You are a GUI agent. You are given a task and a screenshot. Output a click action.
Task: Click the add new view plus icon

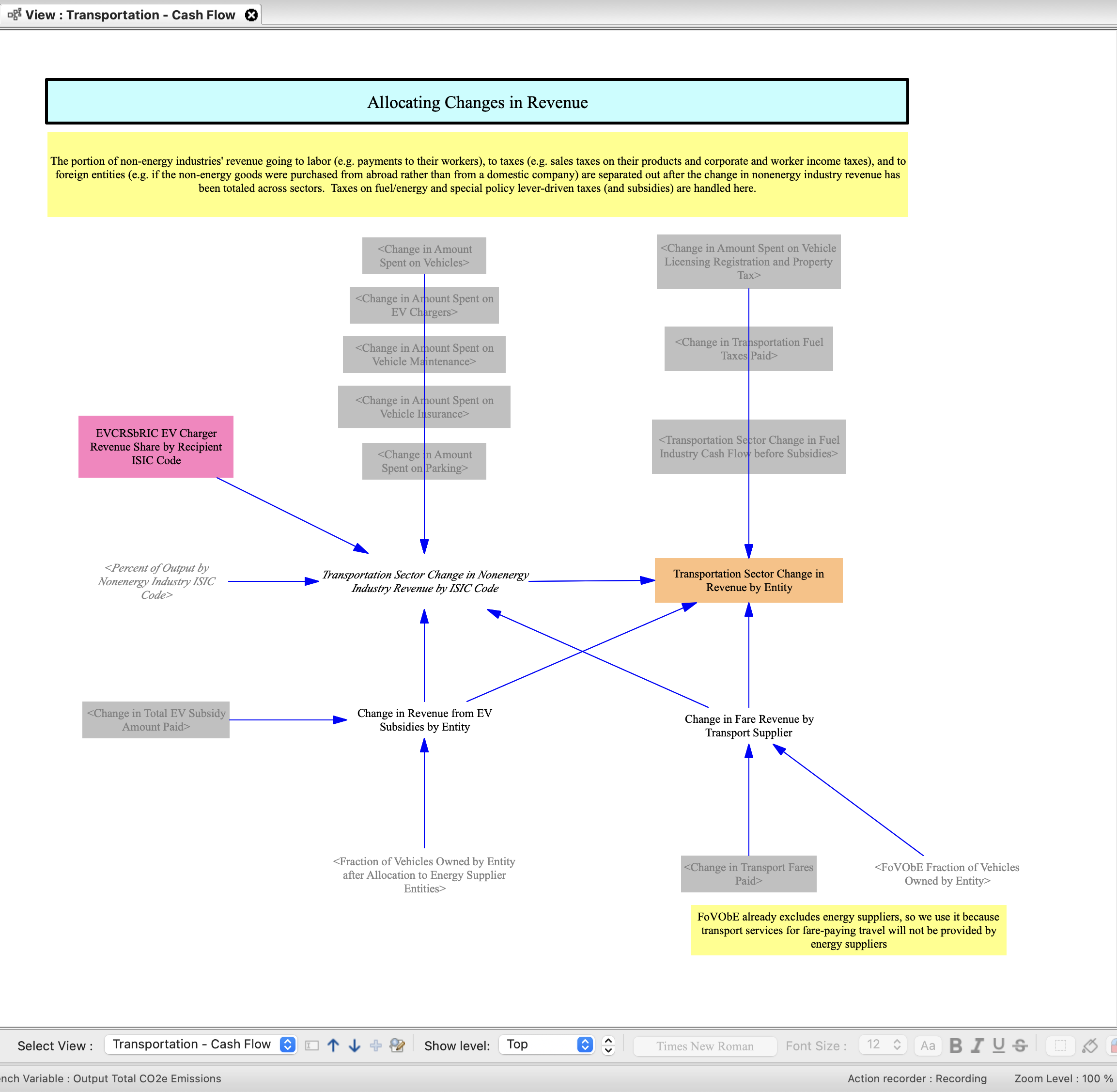[375, 1045]
